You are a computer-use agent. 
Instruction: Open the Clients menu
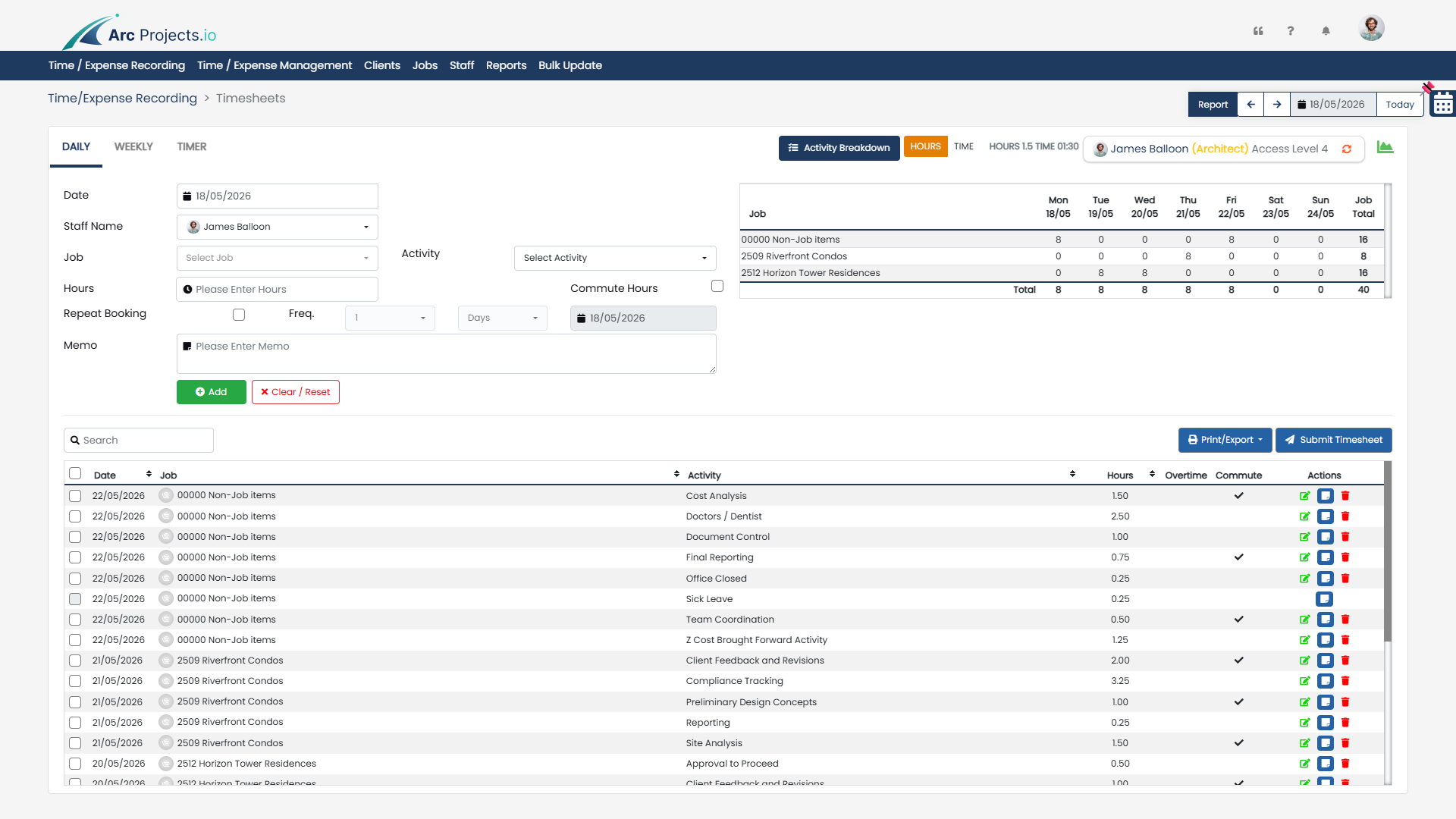[x=382, y=65]
